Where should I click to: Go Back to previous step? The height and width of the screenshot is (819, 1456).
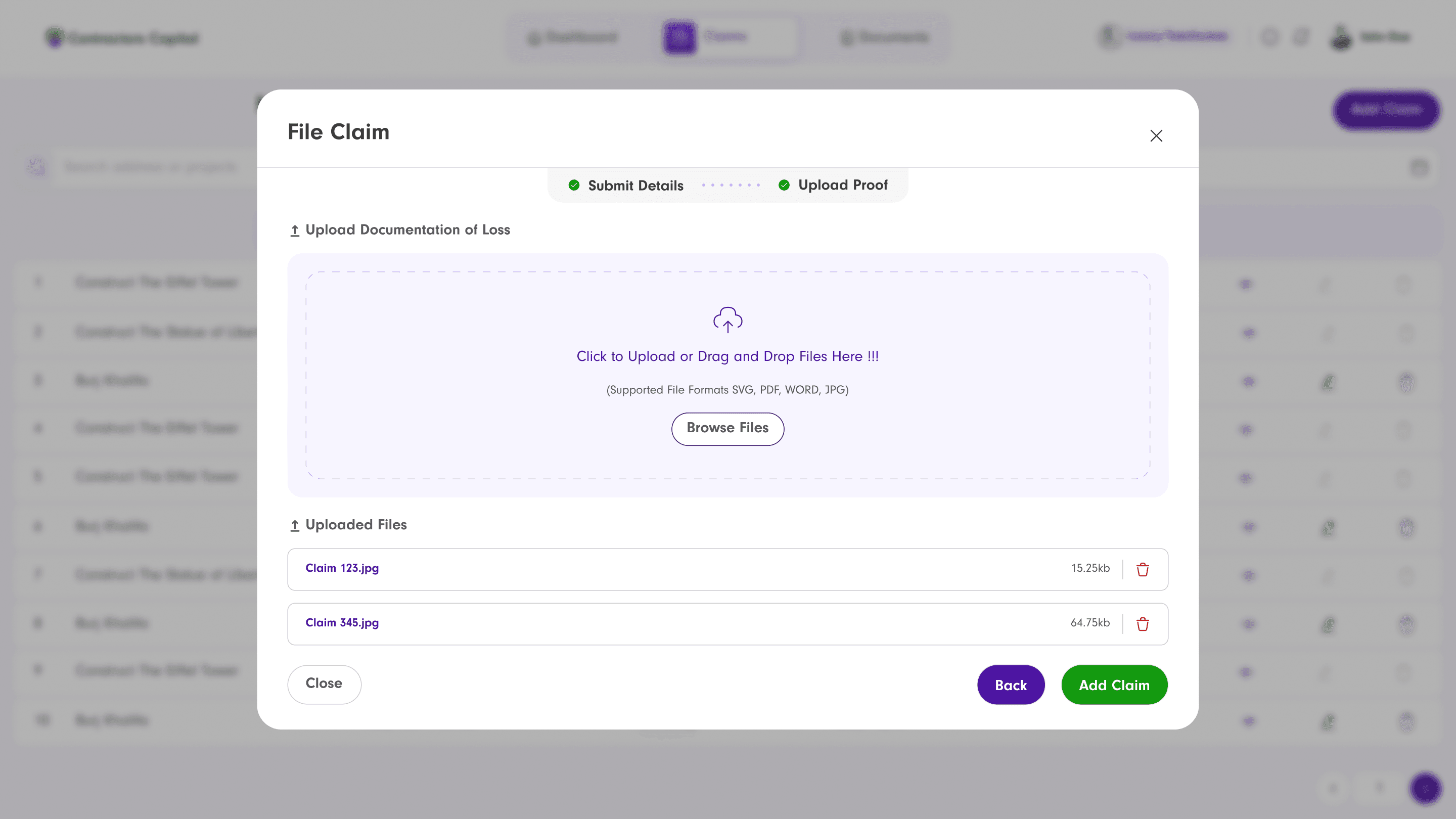click(x=1011, y=685)
